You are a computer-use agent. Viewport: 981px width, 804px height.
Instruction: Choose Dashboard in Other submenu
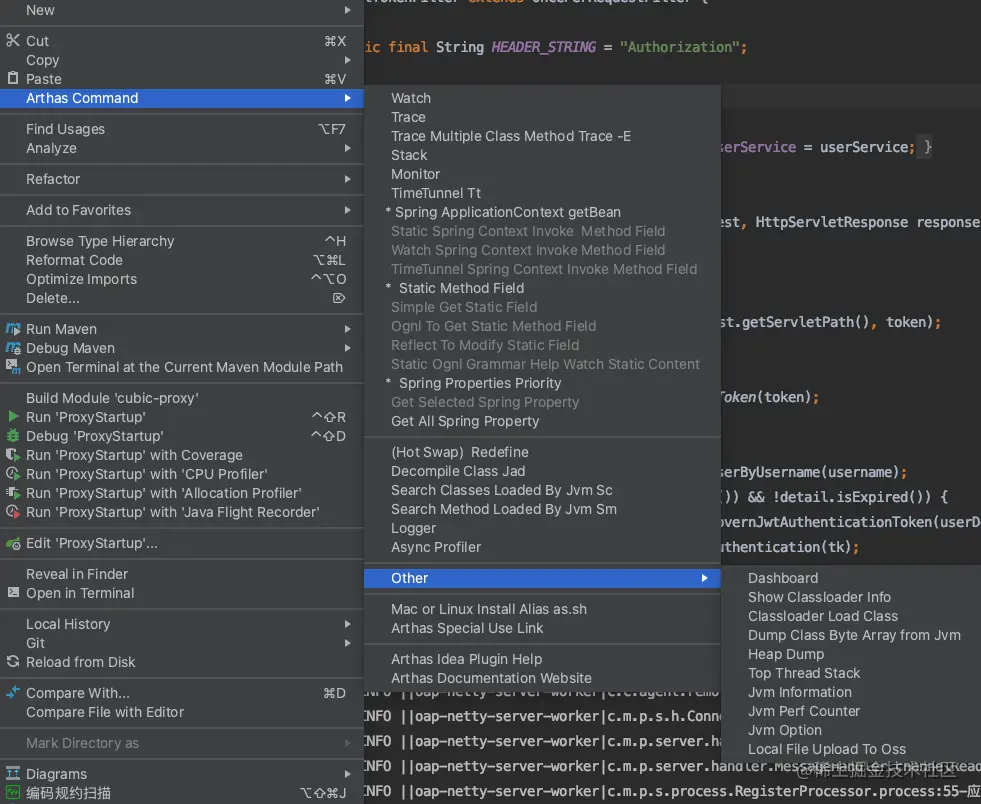click(x=851, y=578)
